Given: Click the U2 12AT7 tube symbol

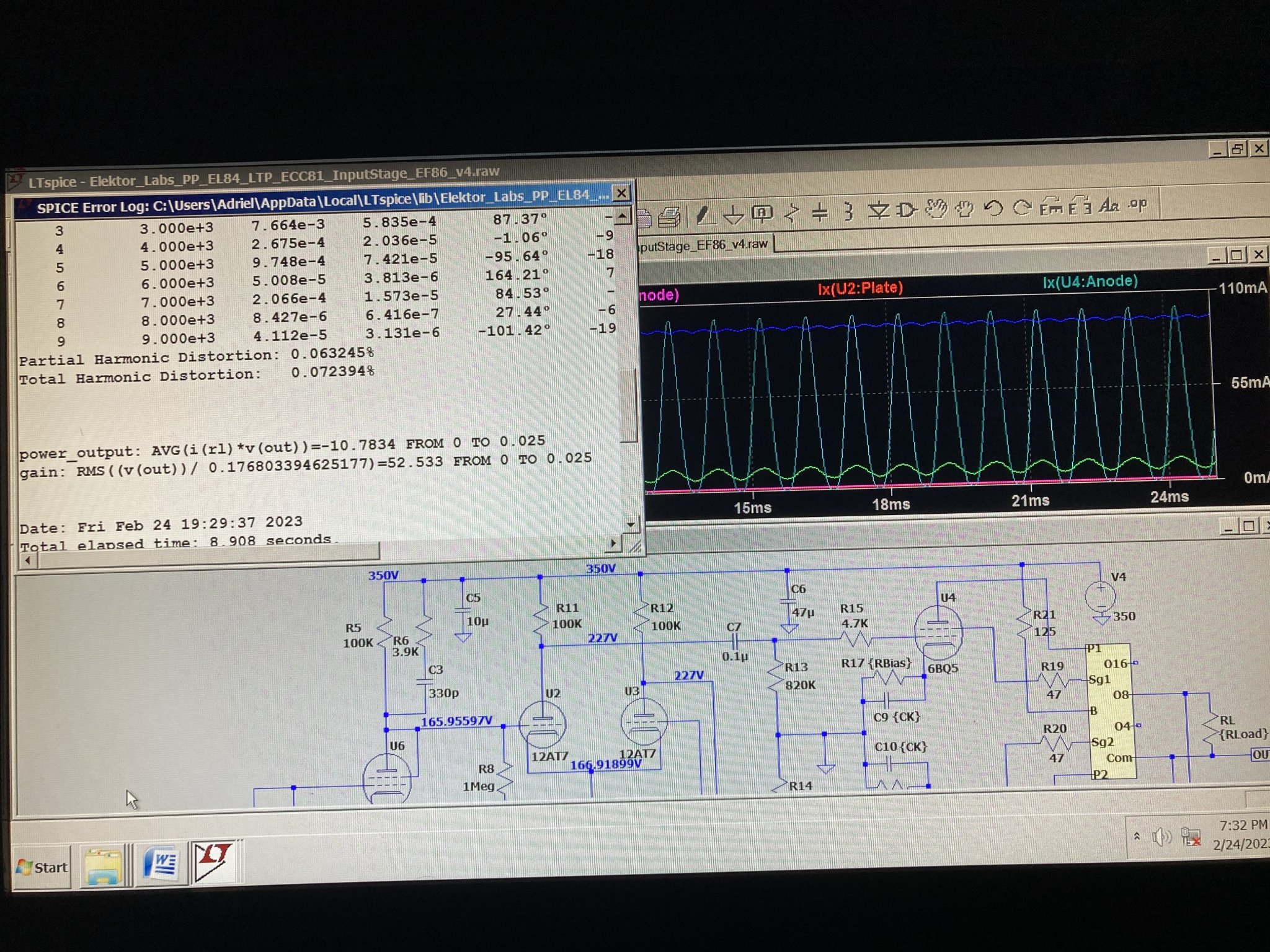Looking at the screenshot, I should (542, 724).
